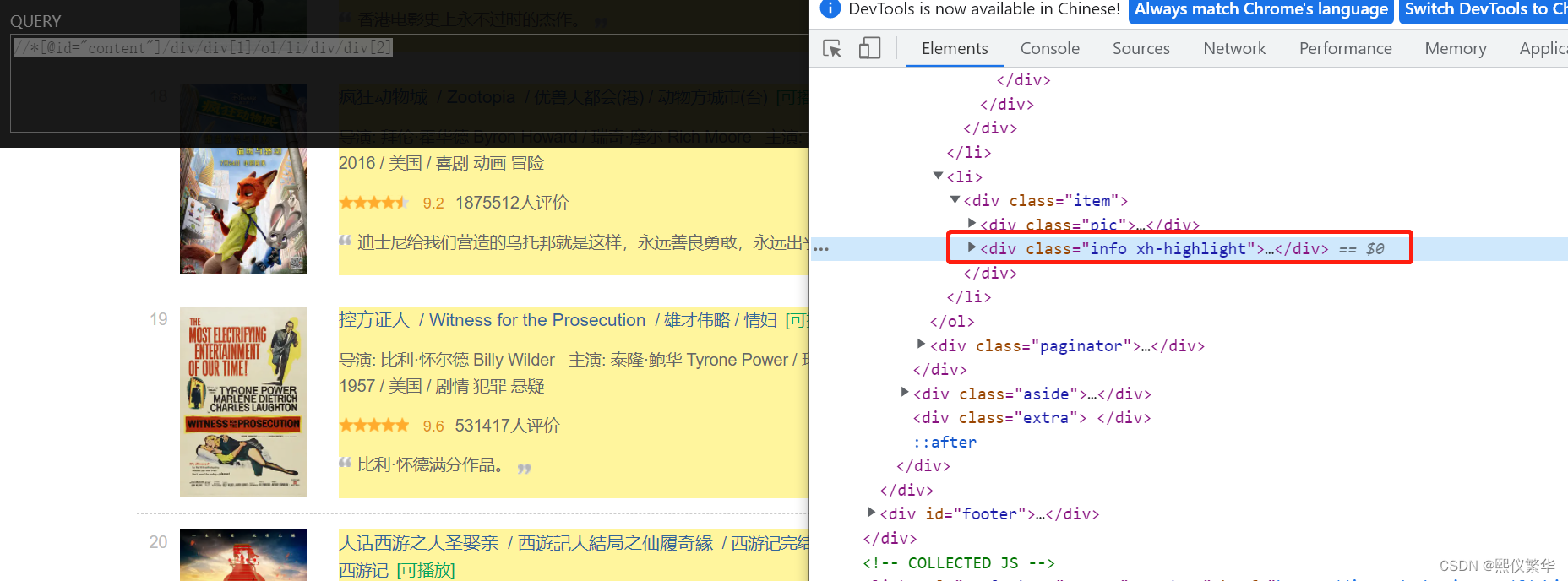
Task: Select the inspect element picker icon
Action: click(x=832, y=49)
